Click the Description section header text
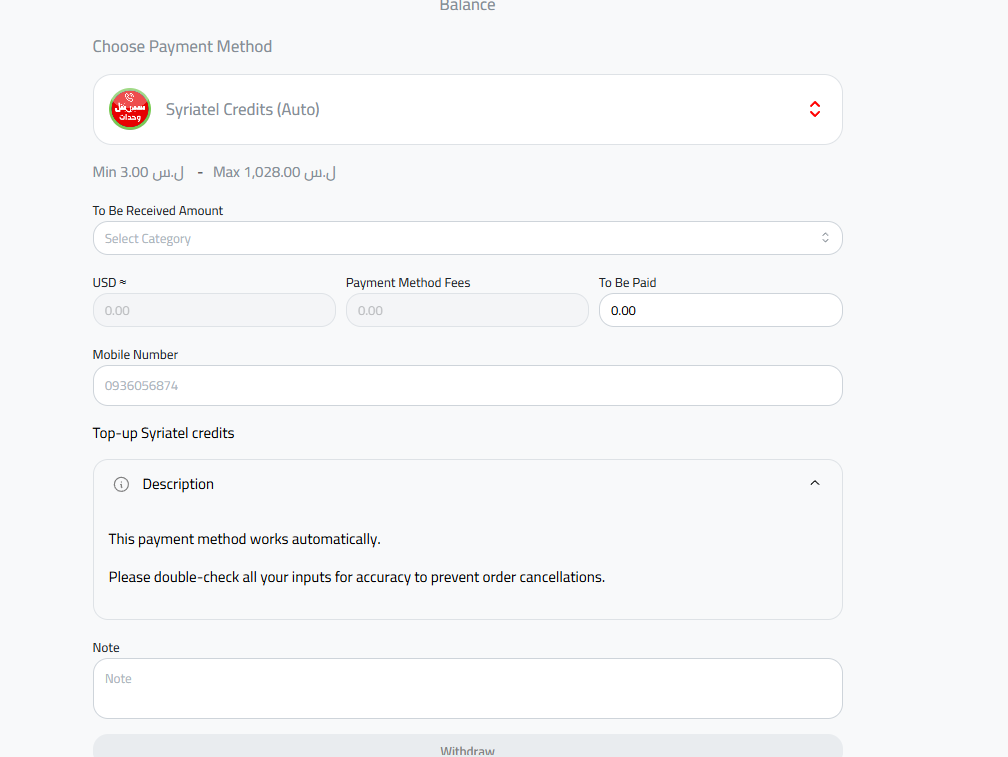The height and width of the screenshot is (757, 1008). 178,484
